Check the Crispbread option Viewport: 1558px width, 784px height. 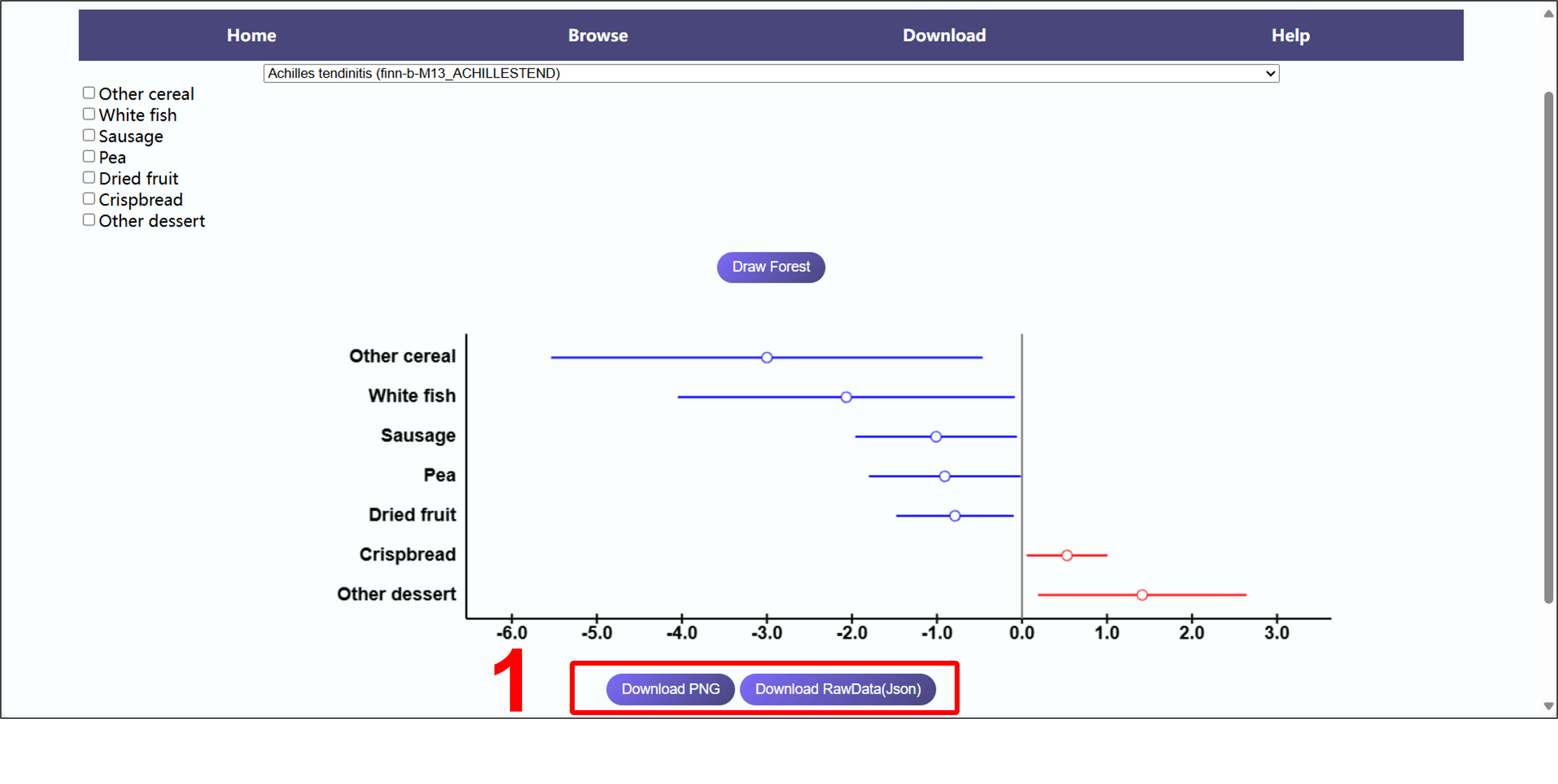click(x=89, y=199)
